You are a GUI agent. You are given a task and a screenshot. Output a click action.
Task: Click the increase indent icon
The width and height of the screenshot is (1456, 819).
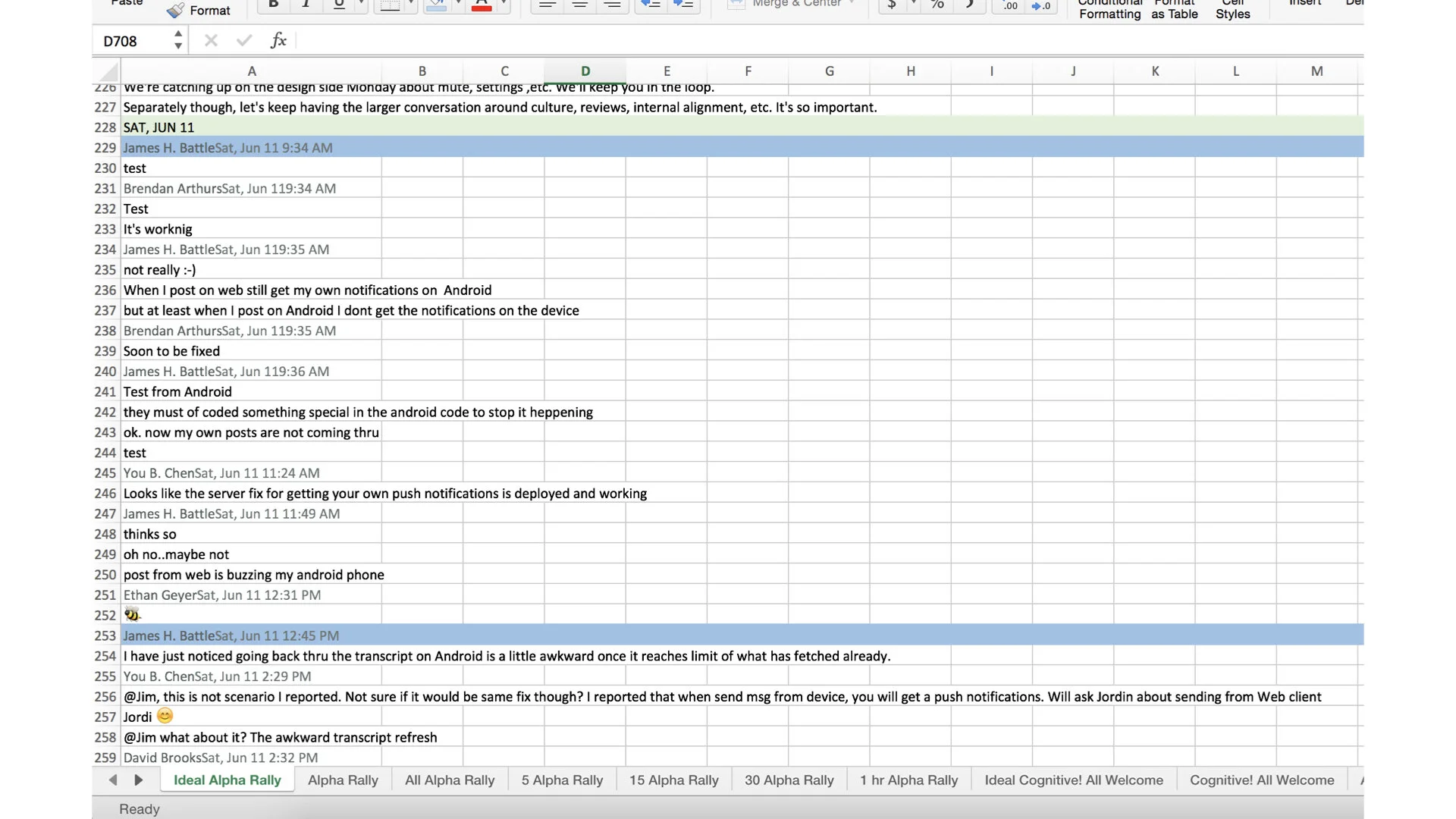pyautogui.click(x=683, y=5)
